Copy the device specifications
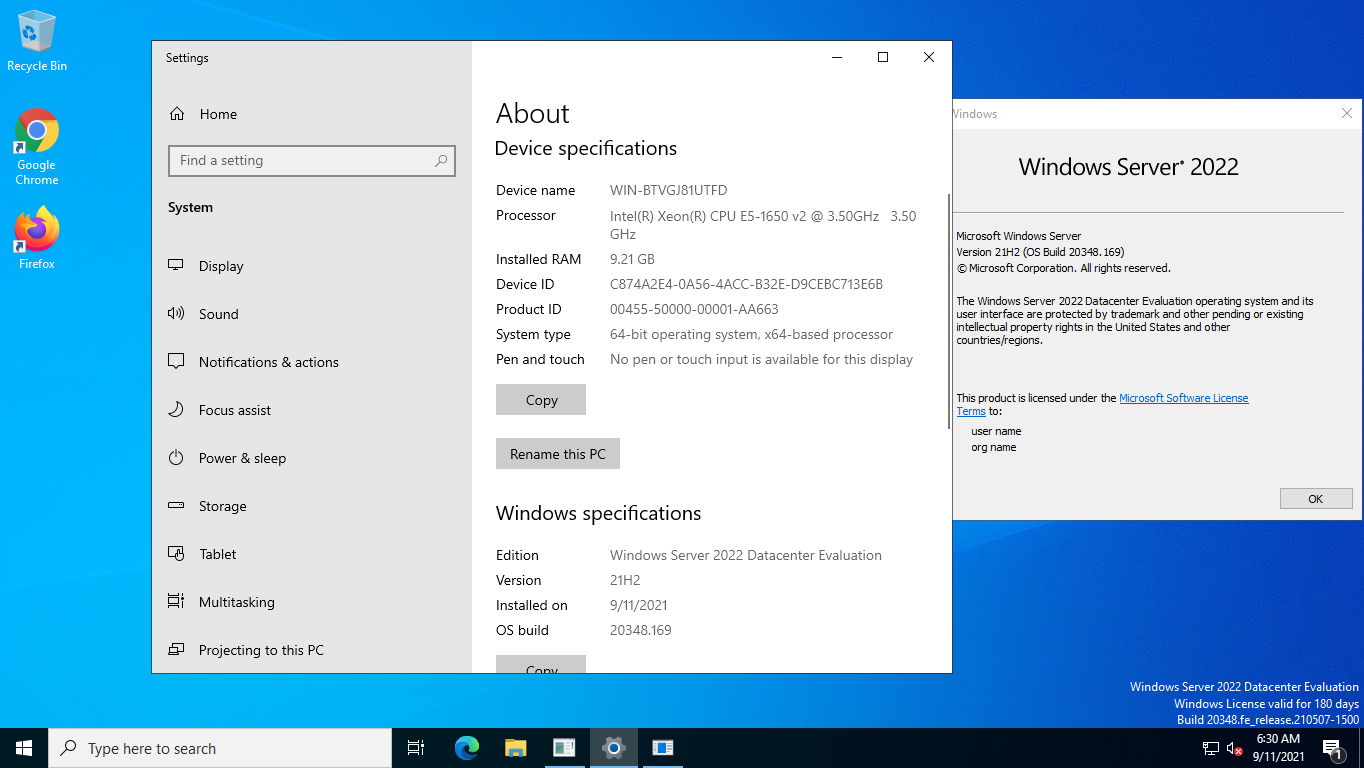The height and width of the screenshot is (768, 1364). tap(541, 400)
